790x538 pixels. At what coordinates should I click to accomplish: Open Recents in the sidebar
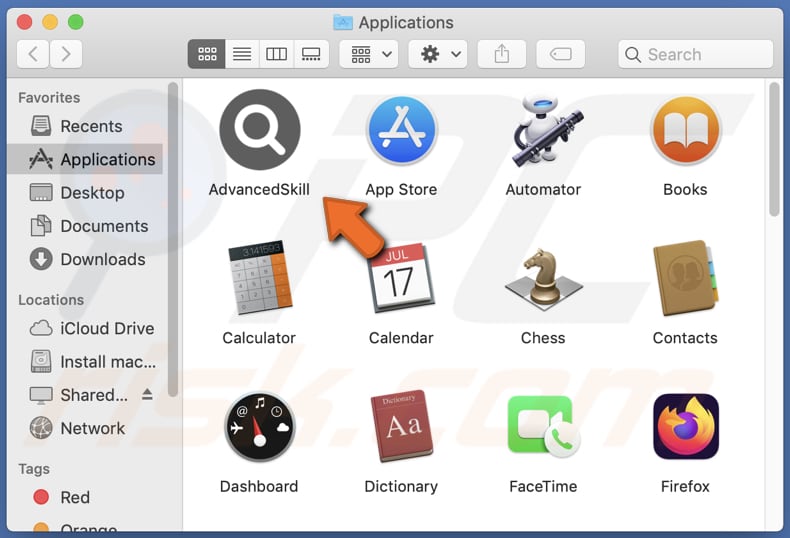tap(85, 126)
